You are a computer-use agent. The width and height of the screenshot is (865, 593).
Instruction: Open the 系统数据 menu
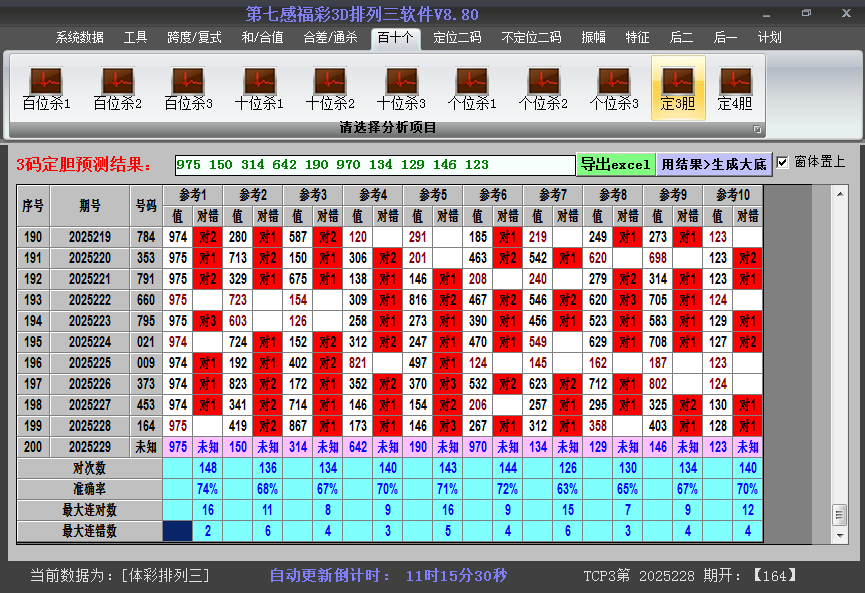pos(80,38)
